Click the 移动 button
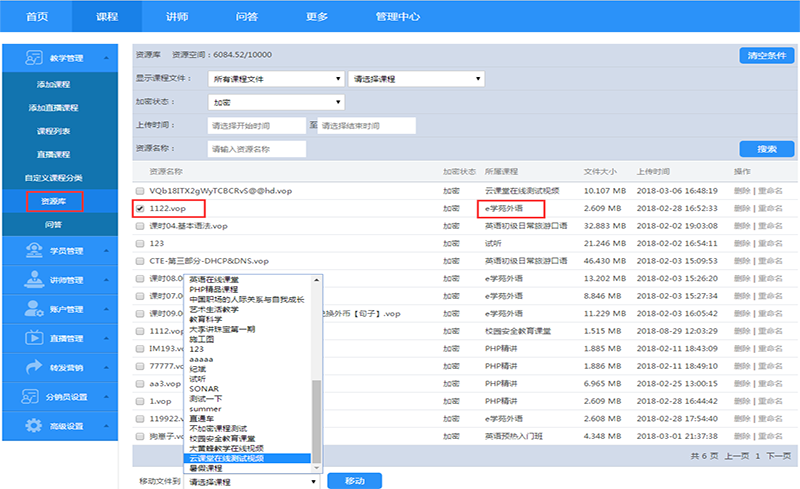800x489 pixels. tap(355, 481)
